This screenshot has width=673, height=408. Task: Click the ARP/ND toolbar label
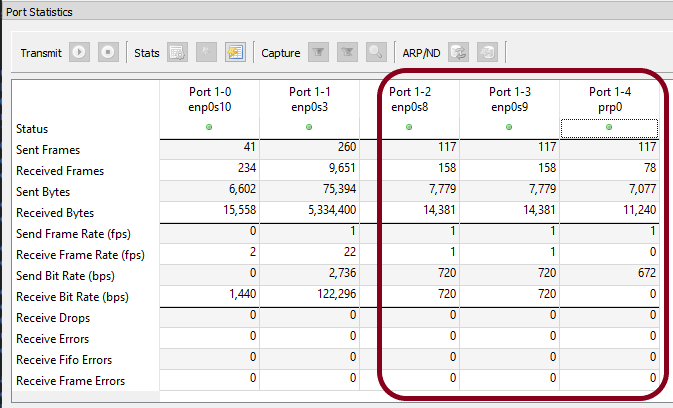(421, 53)
